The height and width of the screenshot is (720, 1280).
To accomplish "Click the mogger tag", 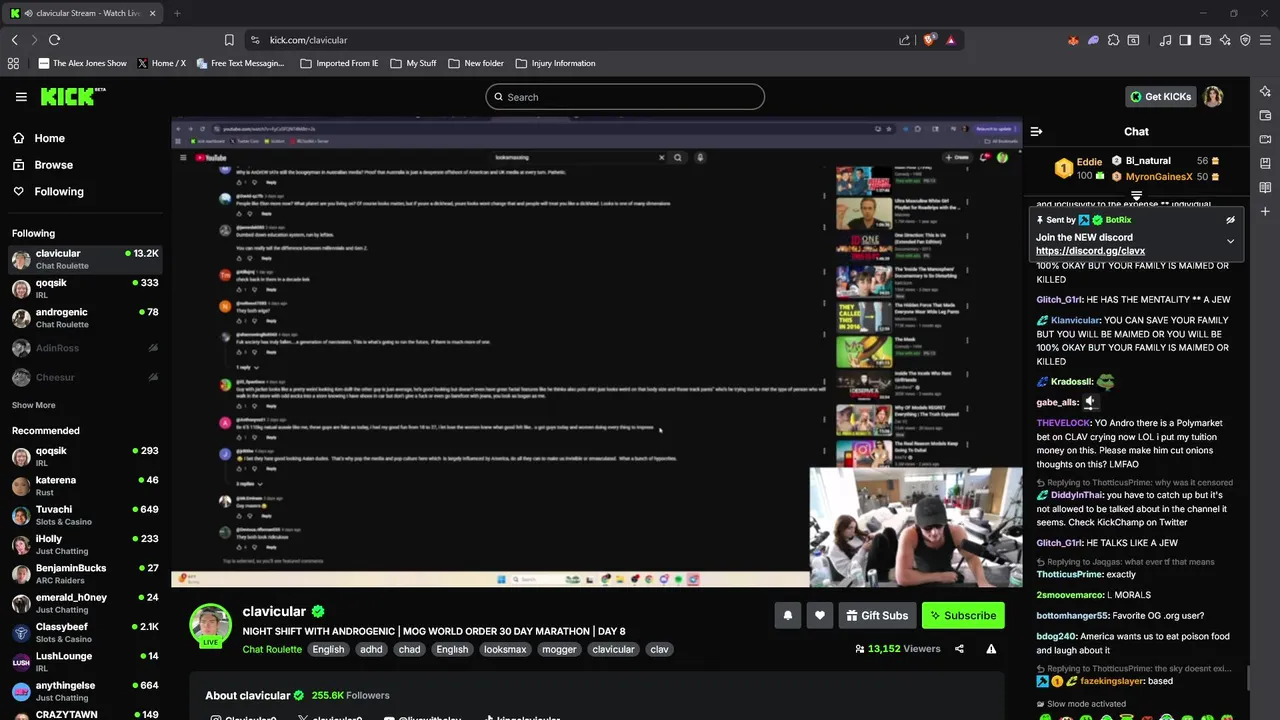I will 559,649.
